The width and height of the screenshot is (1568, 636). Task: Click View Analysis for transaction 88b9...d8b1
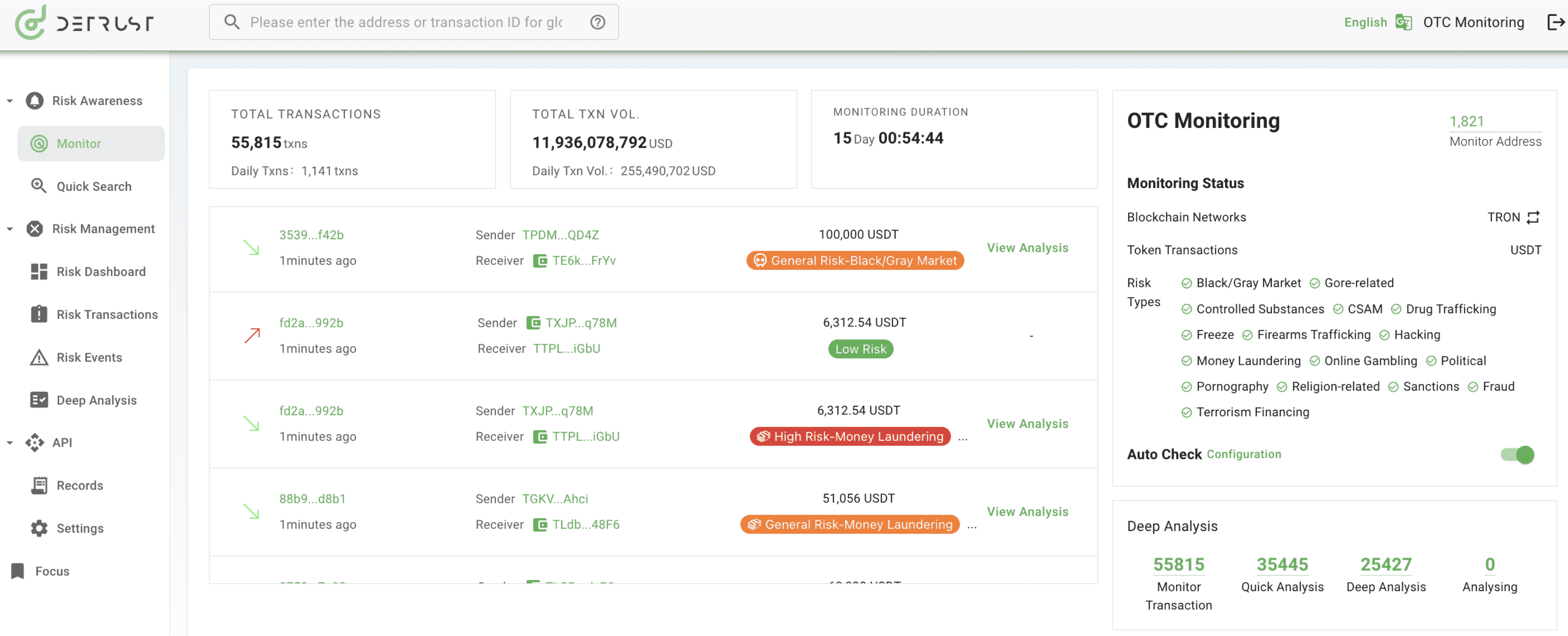click(x=1027, y=510)
